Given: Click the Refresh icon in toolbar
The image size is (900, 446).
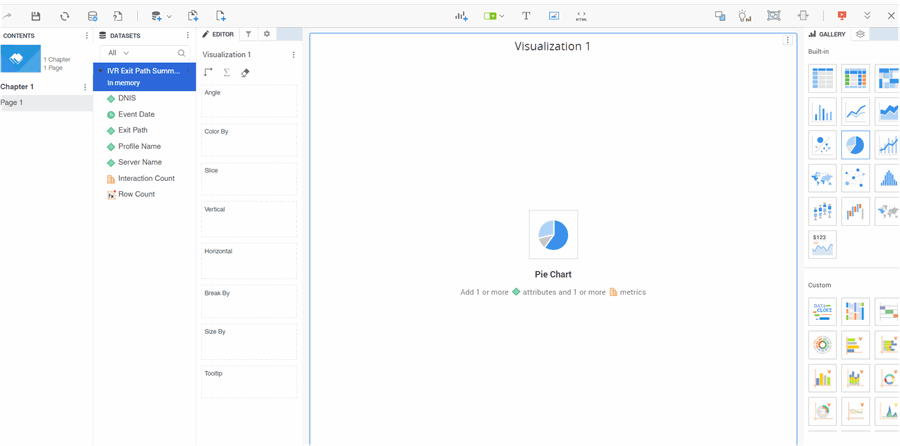Looking at the screenshot, I should pyautogui.click(x=65, y=16).
